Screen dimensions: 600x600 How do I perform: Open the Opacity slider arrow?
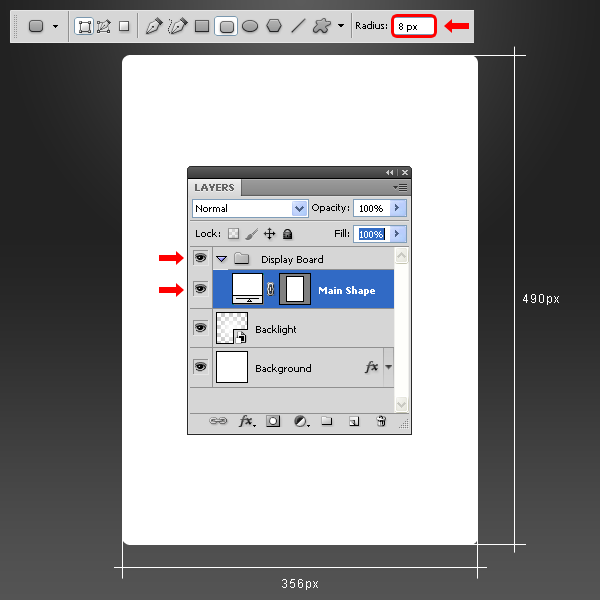pos(397,208)
